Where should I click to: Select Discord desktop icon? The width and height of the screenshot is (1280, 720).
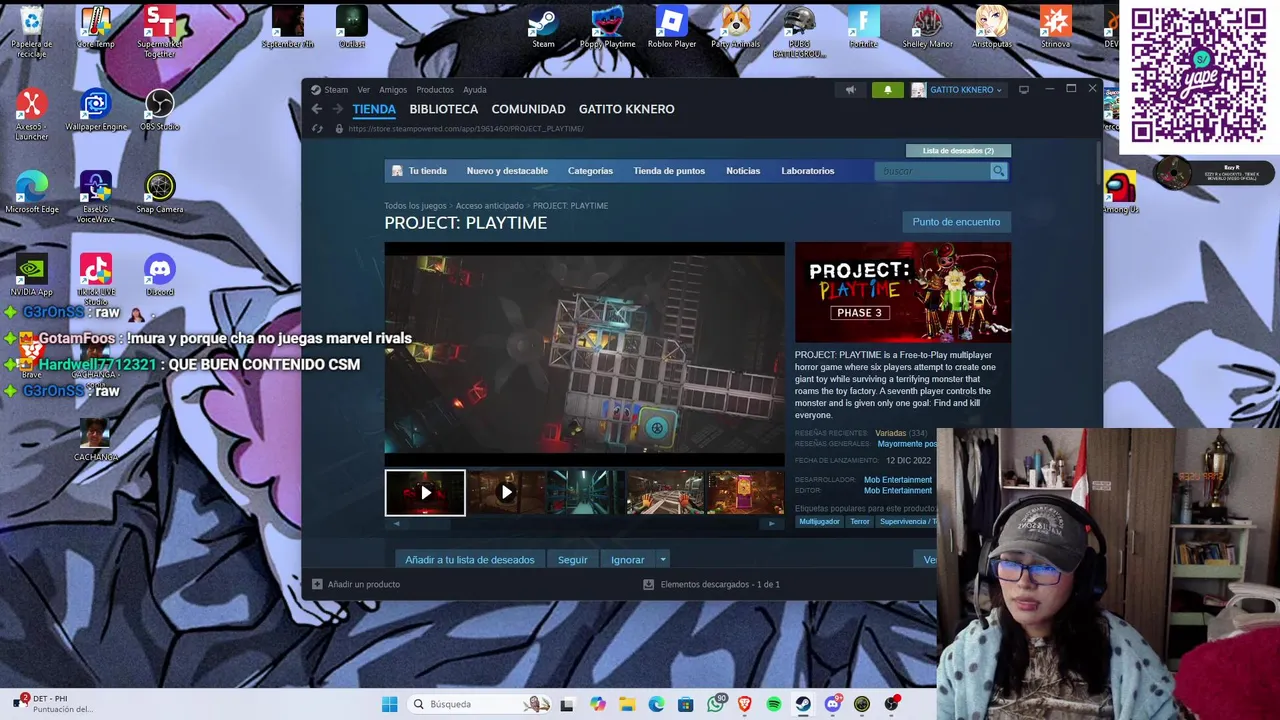160,275
